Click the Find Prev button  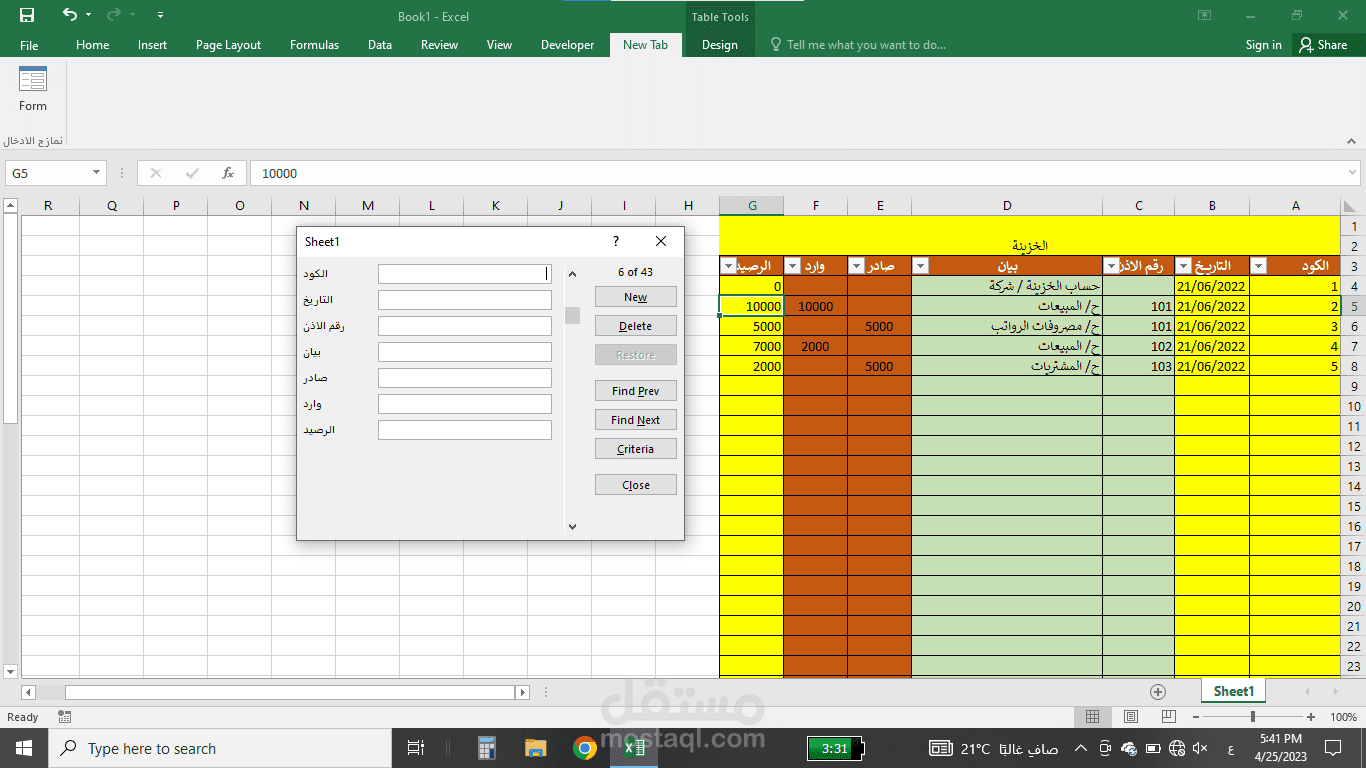coord(636,391)
